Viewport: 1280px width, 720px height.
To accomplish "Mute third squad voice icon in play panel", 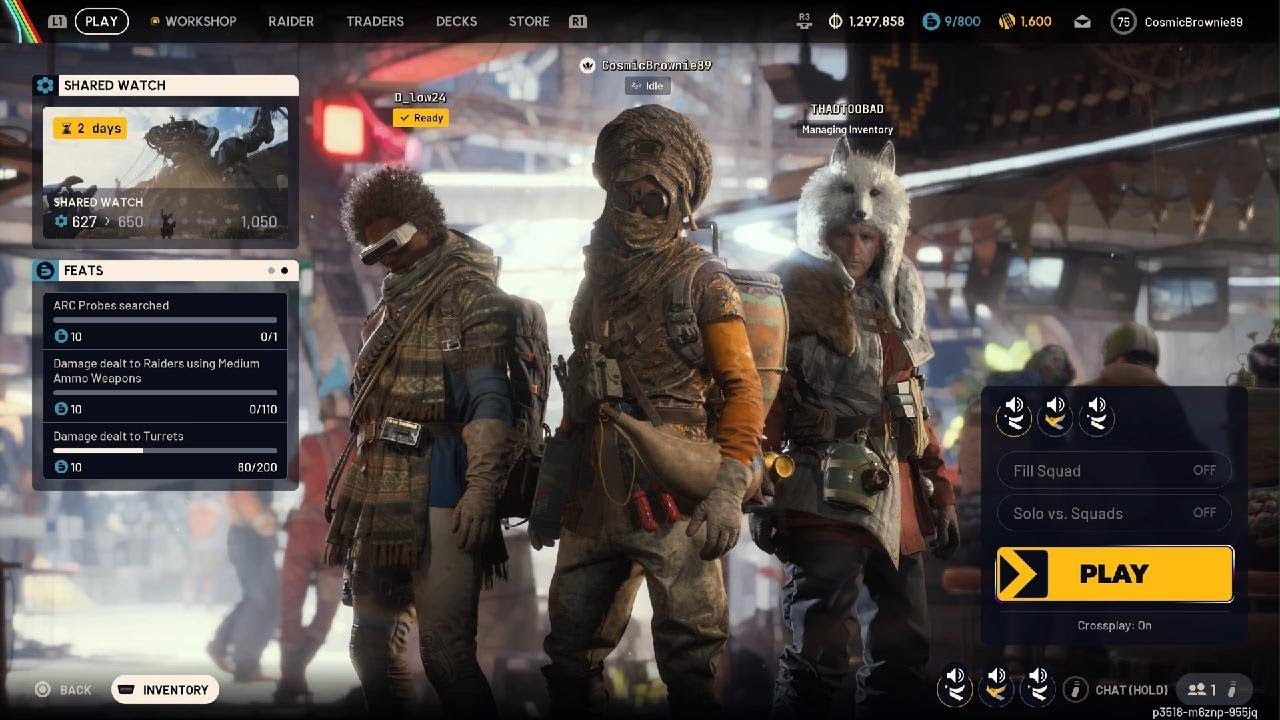I will point(1096,414).
